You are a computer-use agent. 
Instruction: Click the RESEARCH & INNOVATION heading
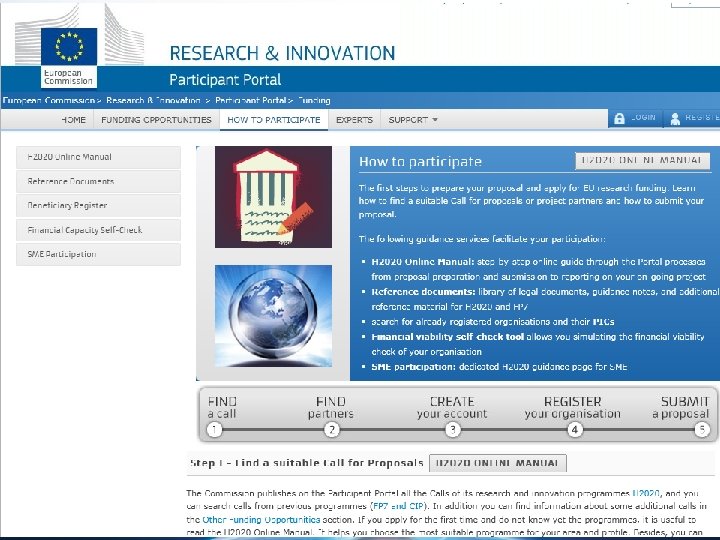click(282, 53)
